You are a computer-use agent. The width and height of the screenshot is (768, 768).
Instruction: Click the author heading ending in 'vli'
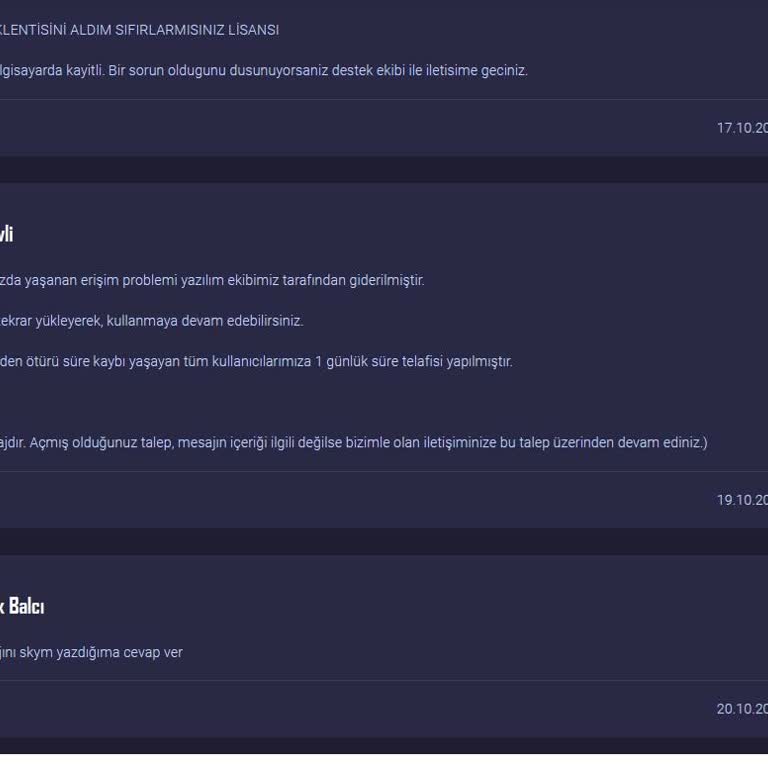pos(6,234)
